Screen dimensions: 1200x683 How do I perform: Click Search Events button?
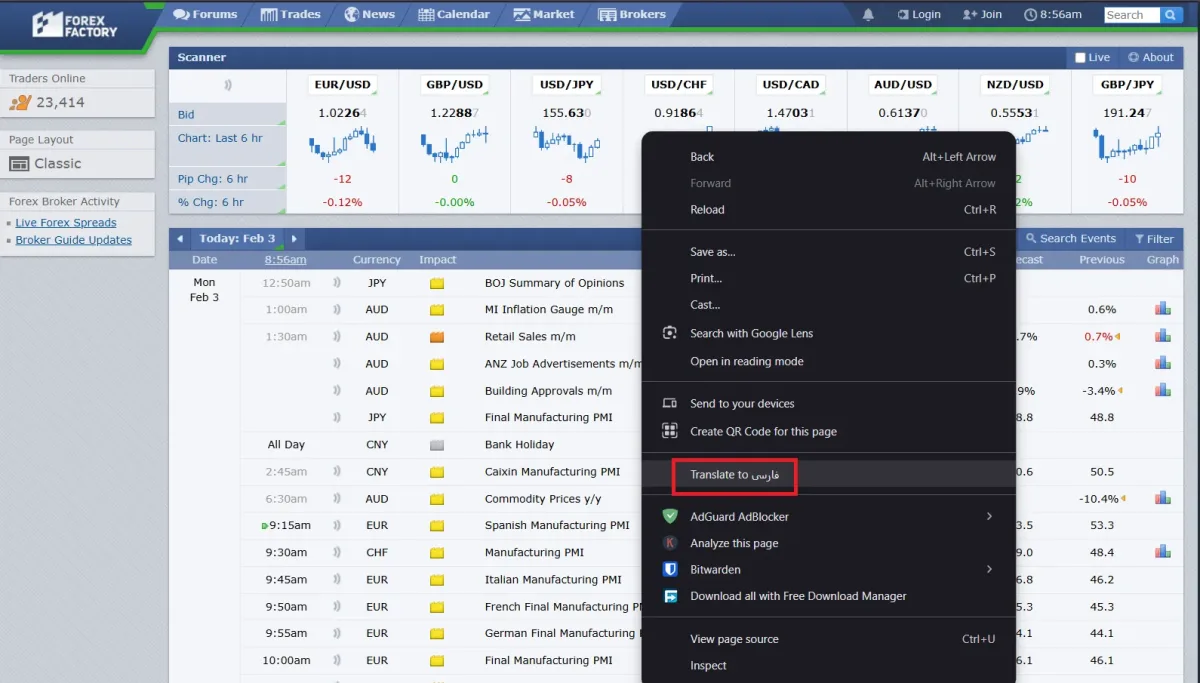click(x=1070, y=239)
